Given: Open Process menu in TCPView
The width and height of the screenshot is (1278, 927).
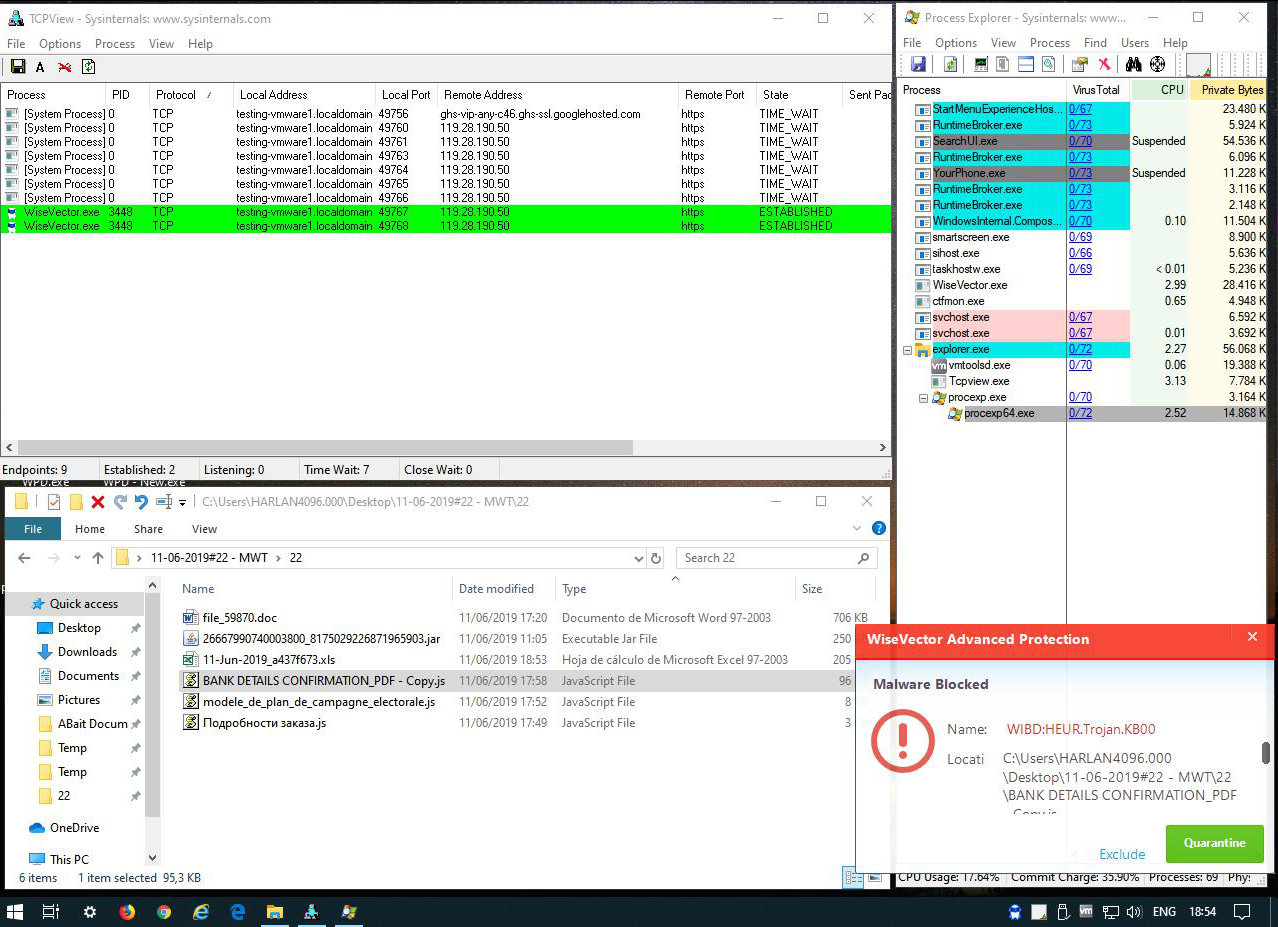Looking at the screenshot, I should tap(115, 44).
